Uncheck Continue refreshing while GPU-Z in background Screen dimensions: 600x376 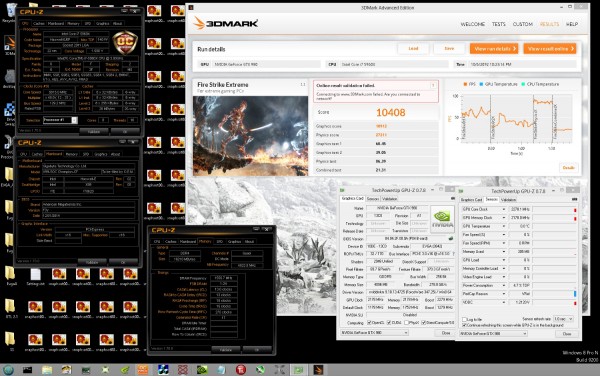pyautogui.click(x=464, y=325)
